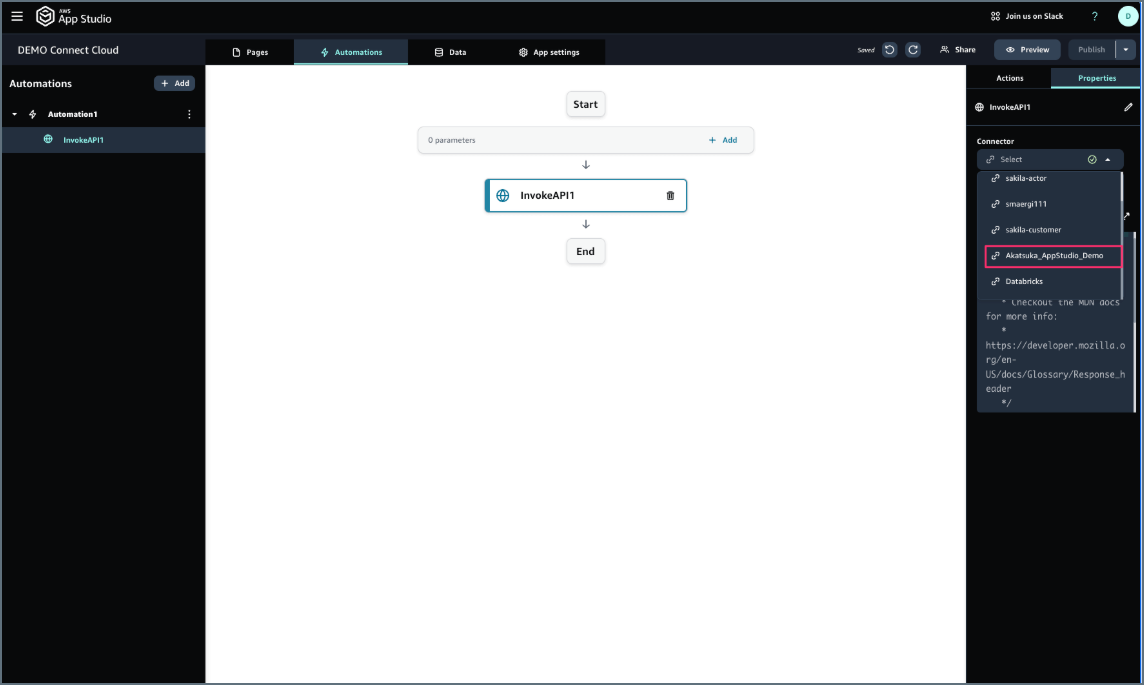This screenshot has height=685, width=1144.
Task: Open the hamburger navigation menu
Action: (x=16, y=16)
